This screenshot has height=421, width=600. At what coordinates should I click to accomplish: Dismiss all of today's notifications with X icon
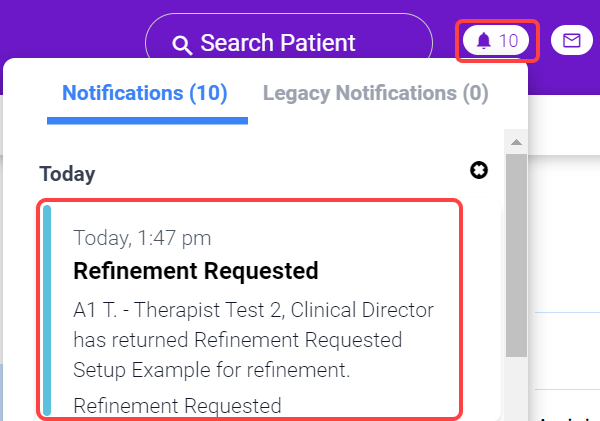(x=479, y=171)
